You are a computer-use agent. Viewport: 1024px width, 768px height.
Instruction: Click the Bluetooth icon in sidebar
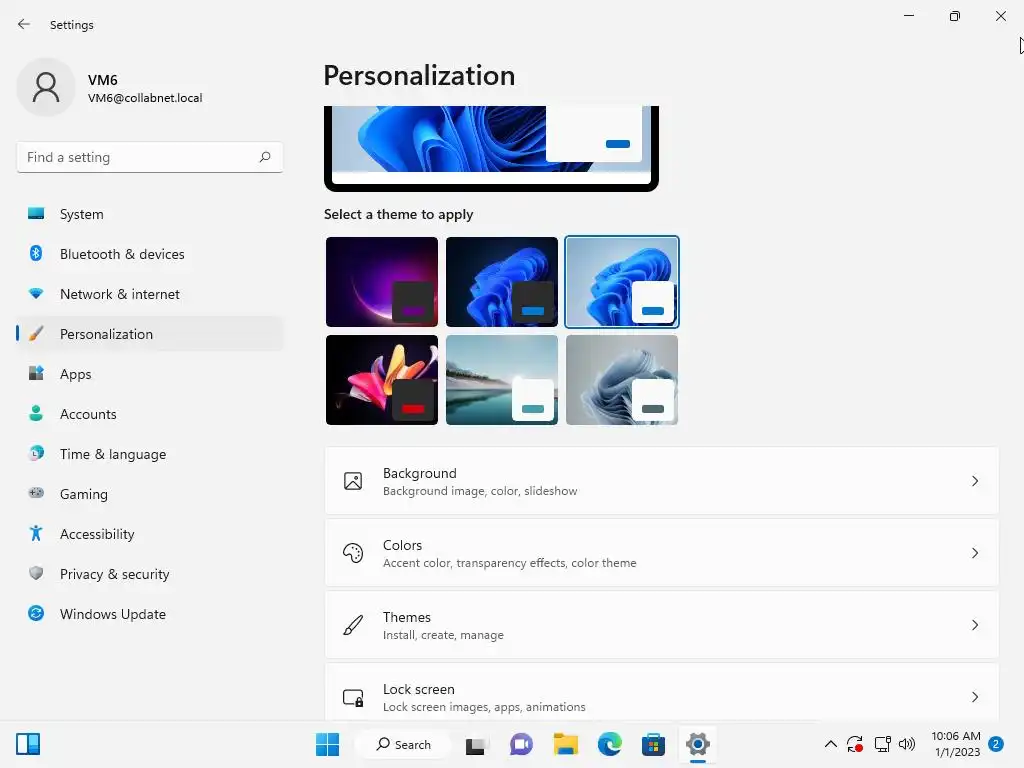(36, 253)
